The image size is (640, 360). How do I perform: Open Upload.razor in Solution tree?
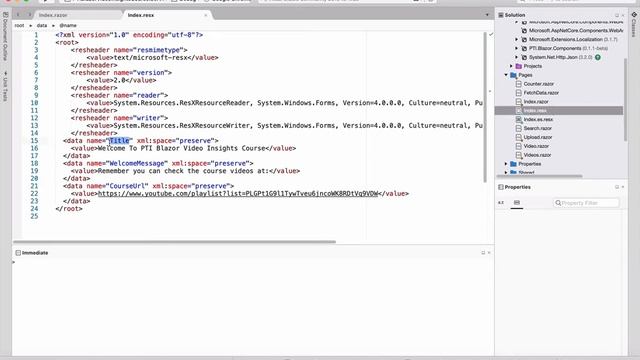coord(538,137)
